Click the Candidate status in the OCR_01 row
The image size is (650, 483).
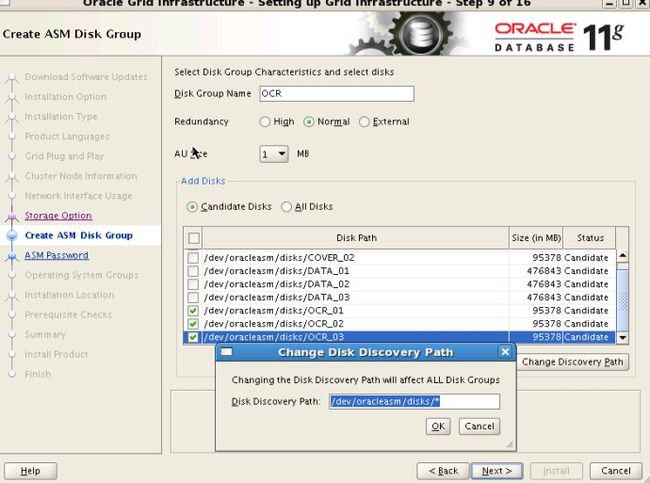586,311
